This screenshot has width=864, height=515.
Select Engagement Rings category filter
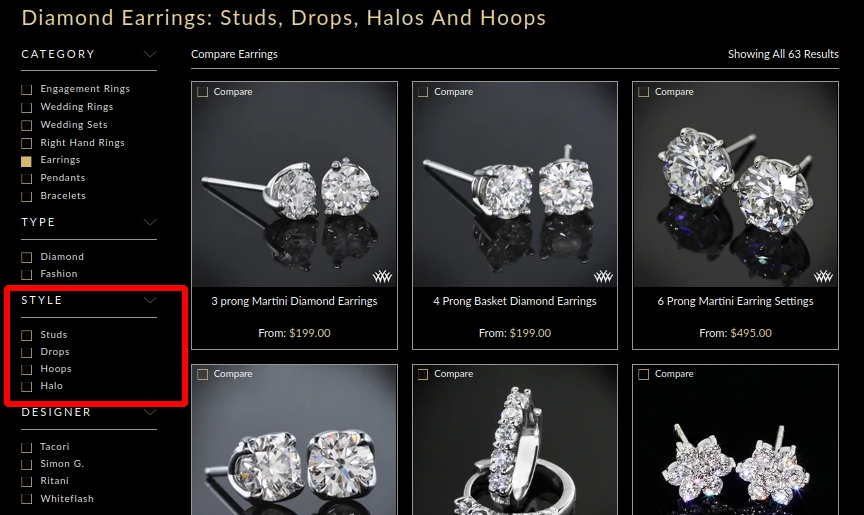pos(26,90)
